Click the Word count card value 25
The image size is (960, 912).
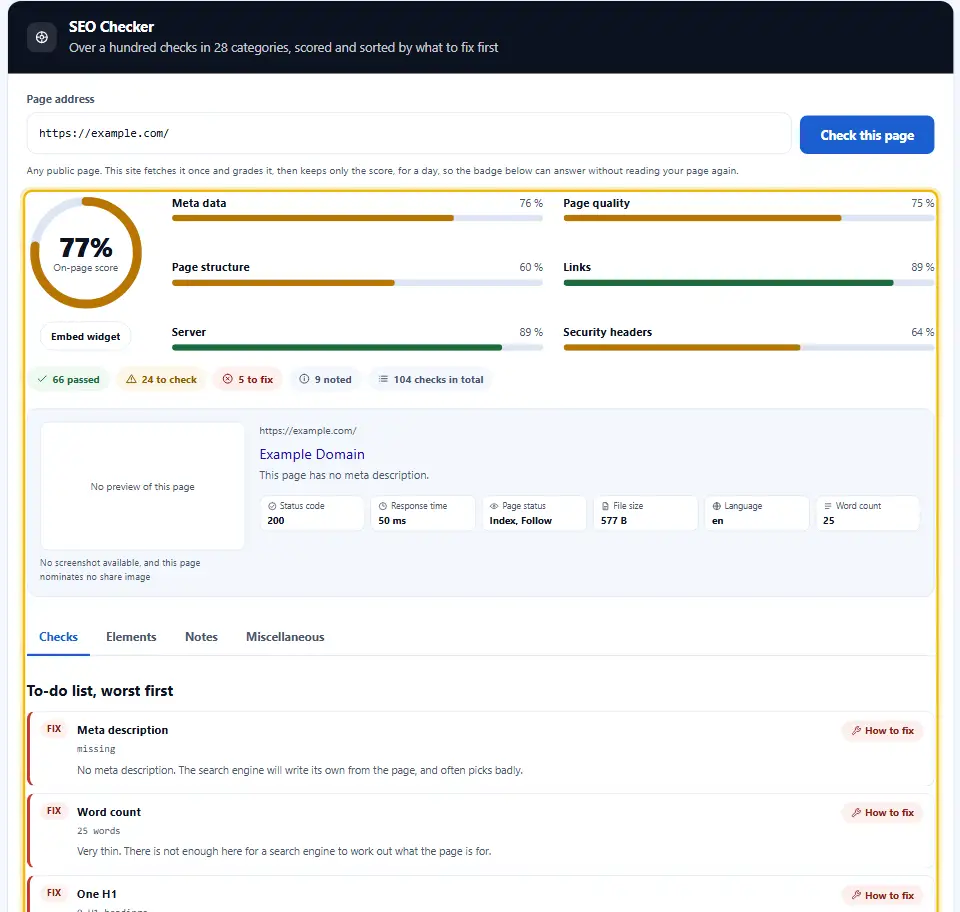coord(829,521)
